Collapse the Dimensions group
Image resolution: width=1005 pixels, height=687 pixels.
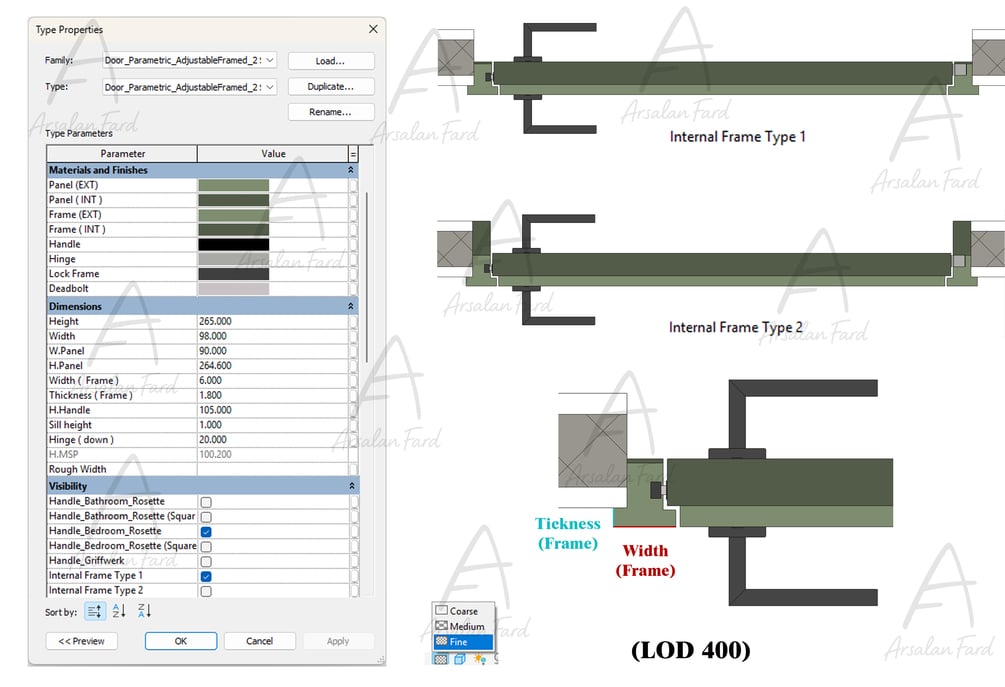point(351,306)
